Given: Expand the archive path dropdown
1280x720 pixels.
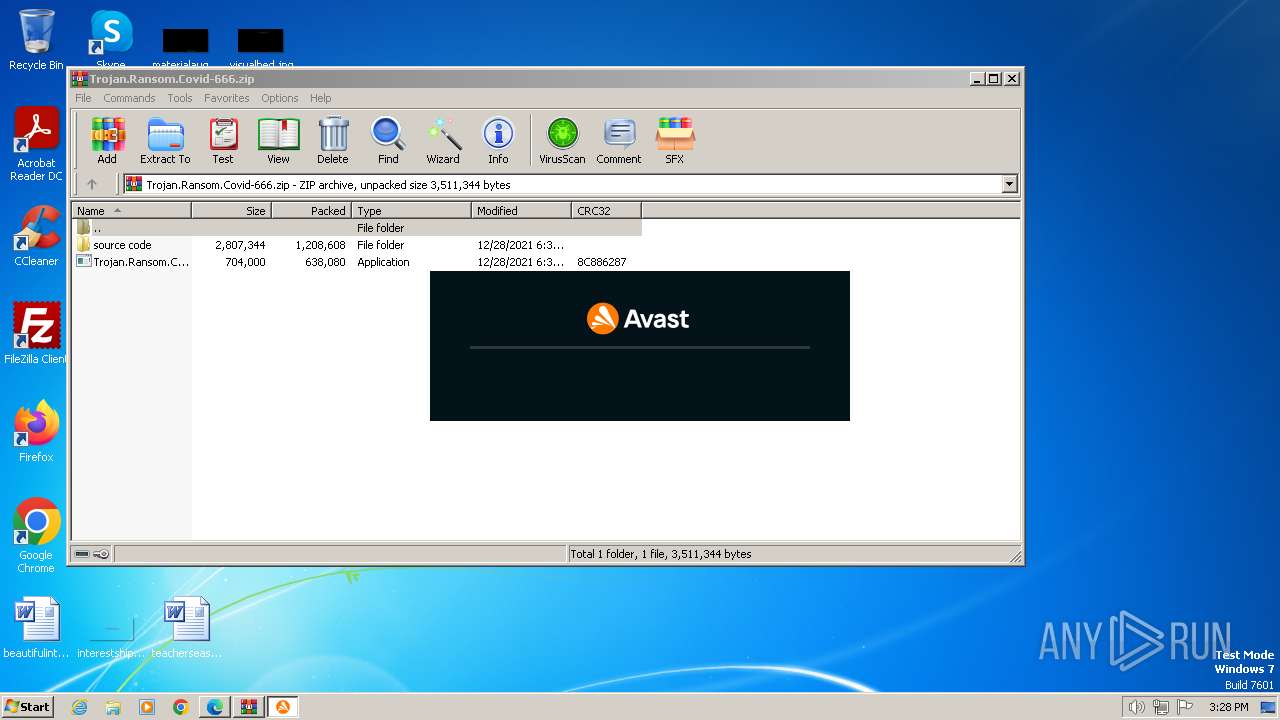Looking at the screenshot, I should [x=1009, y=184].
